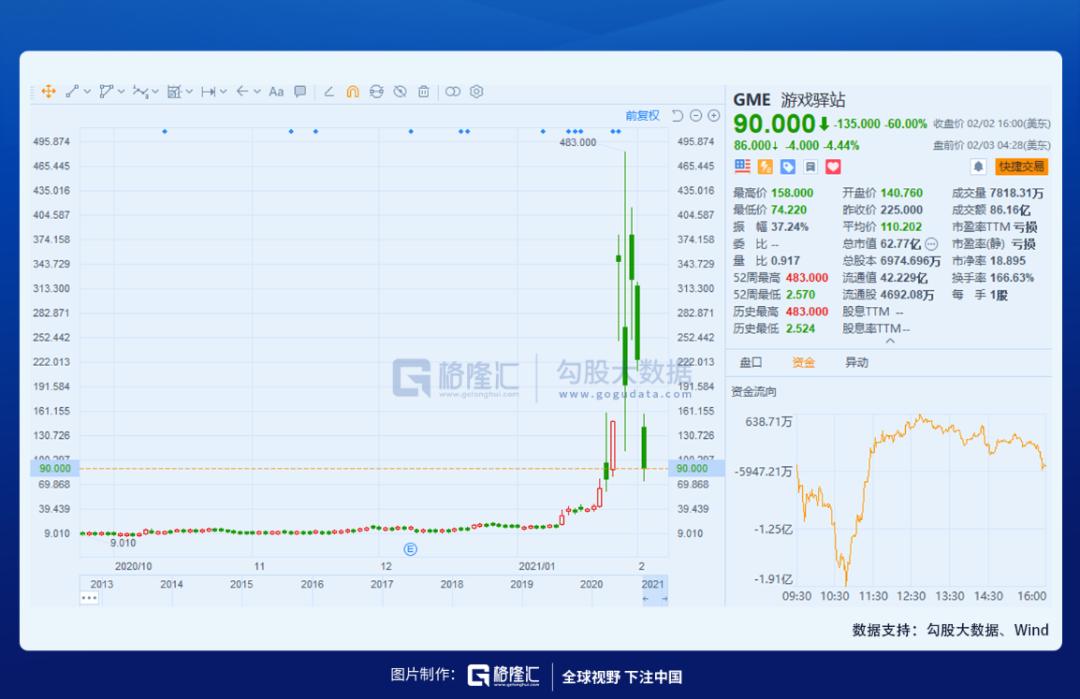Expand the range marker dropdown arrow

[x=223, y=92]
